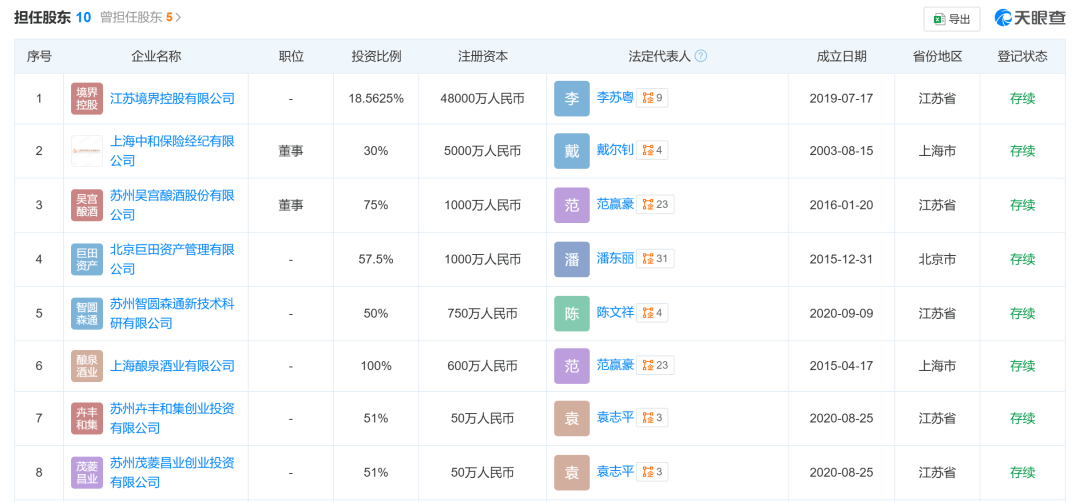
Task: Select the 2003-08-15 establishment date
Action: click(841, 151)
